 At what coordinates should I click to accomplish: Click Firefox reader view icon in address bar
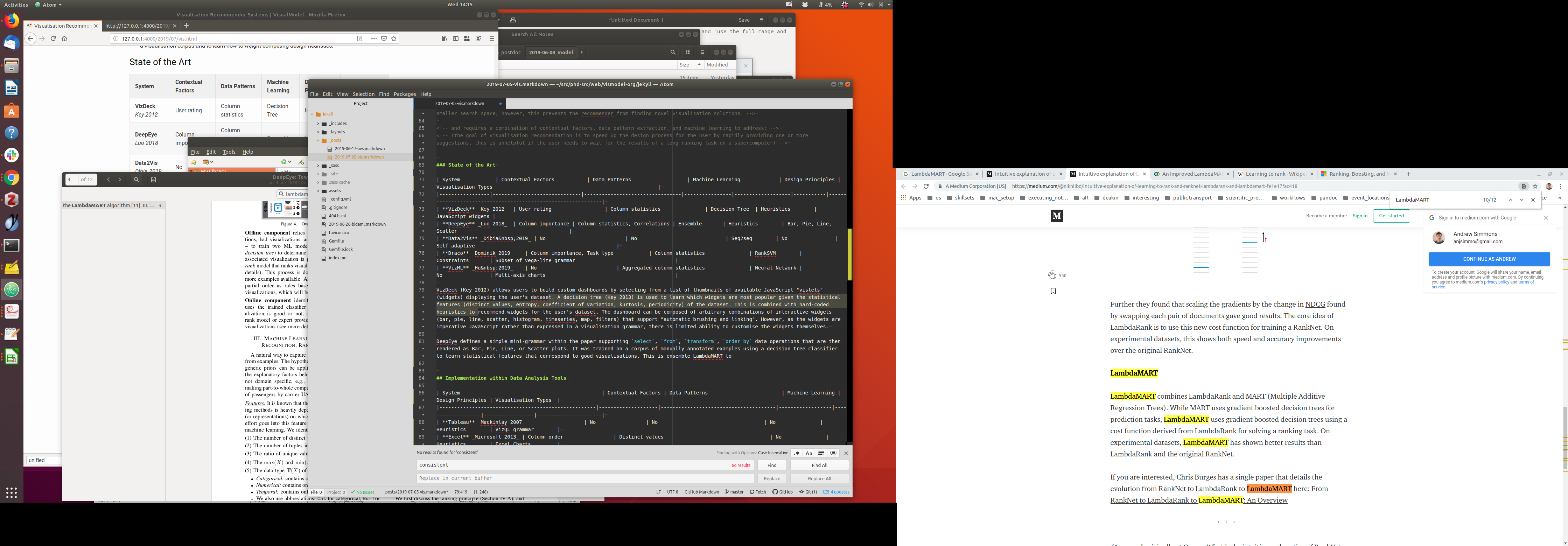[360, 38]
